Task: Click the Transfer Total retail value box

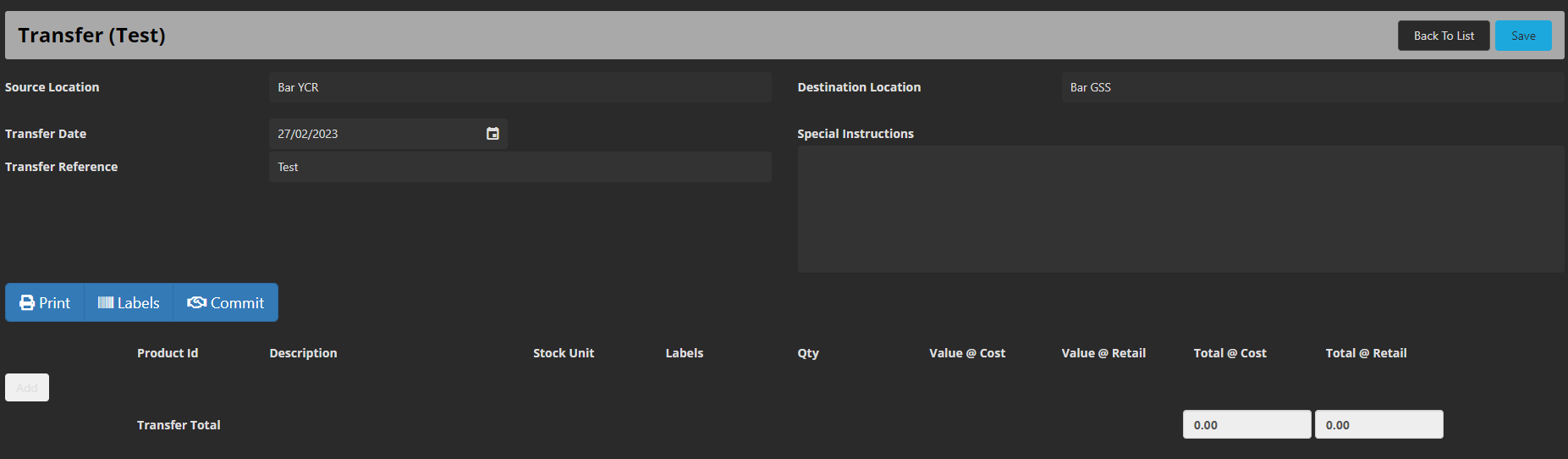Action: pos(1378,424)
